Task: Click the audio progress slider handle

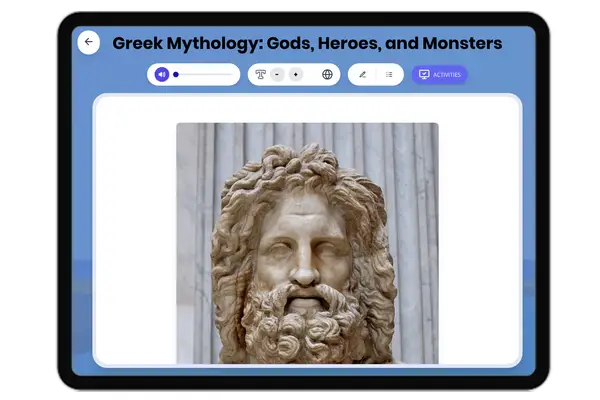Action: click(176, 74)
